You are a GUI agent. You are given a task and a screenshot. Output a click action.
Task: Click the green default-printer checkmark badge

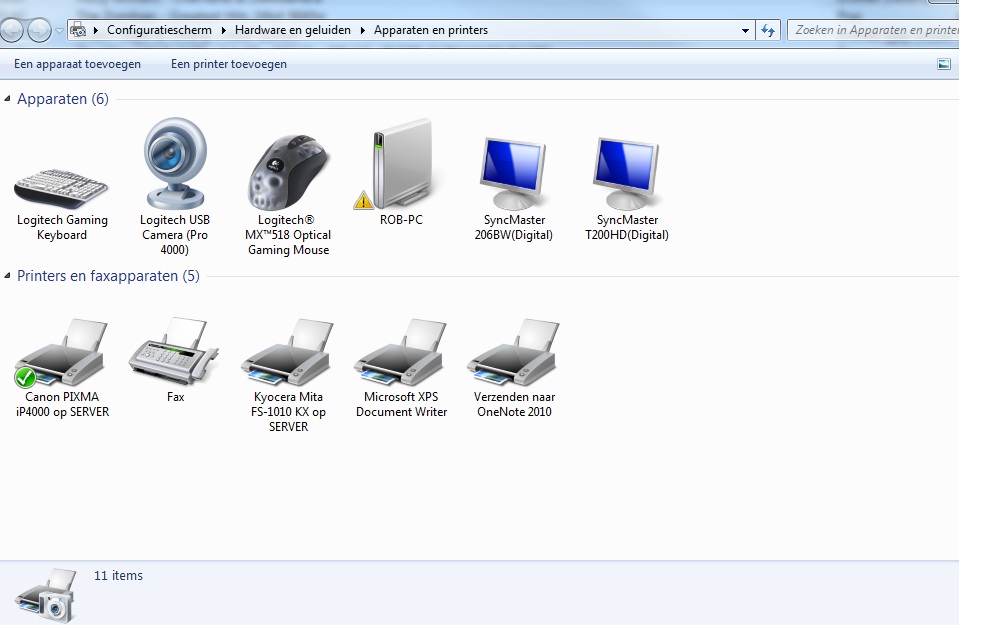[x=25, y=377]
